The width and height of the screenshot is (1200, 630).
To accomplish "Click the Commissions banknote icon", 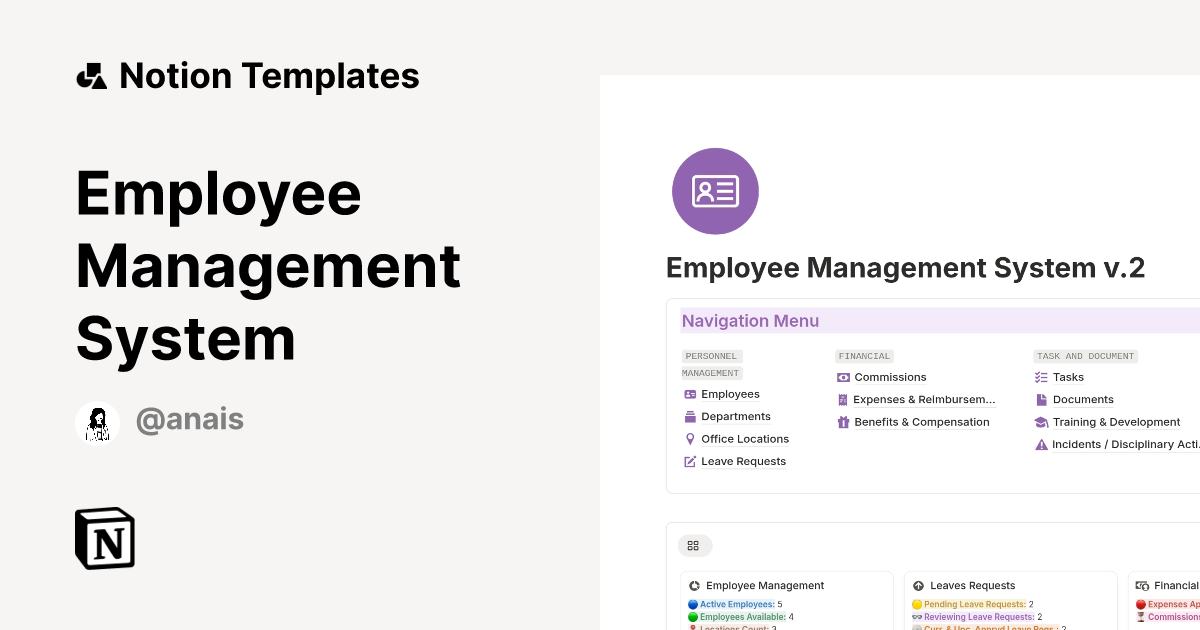I will pos(842,377).
